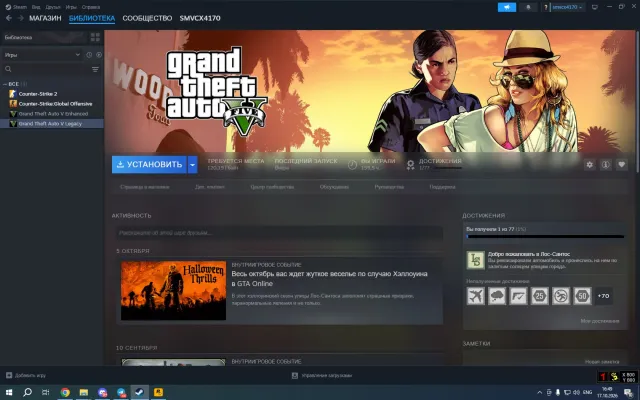Open the Руководства guides link
This screenshot has width=640, height=400.
[389, 187]
